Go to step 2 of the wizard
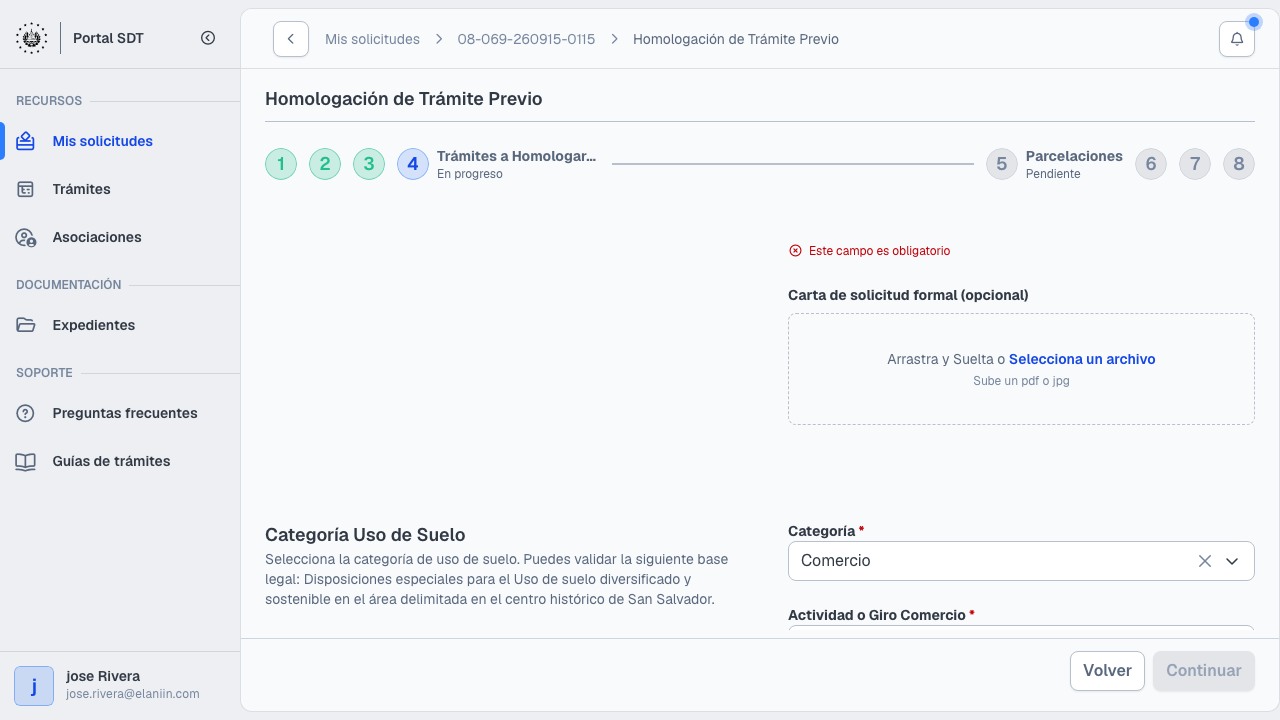1280x720 pixels. [x=325, y=164]
